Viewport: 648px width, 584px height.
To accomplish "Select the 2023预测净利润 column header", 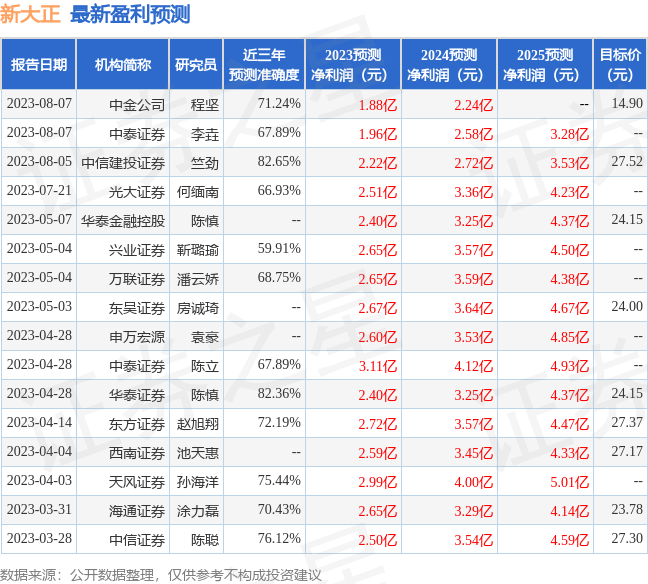I will coord(353,64).
